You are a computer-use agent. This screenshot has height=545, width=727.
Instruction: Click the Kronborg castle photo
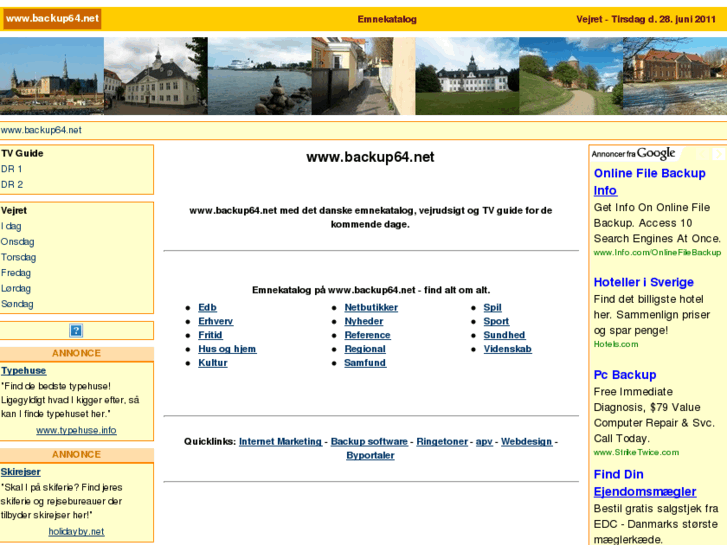coord(52,76)
